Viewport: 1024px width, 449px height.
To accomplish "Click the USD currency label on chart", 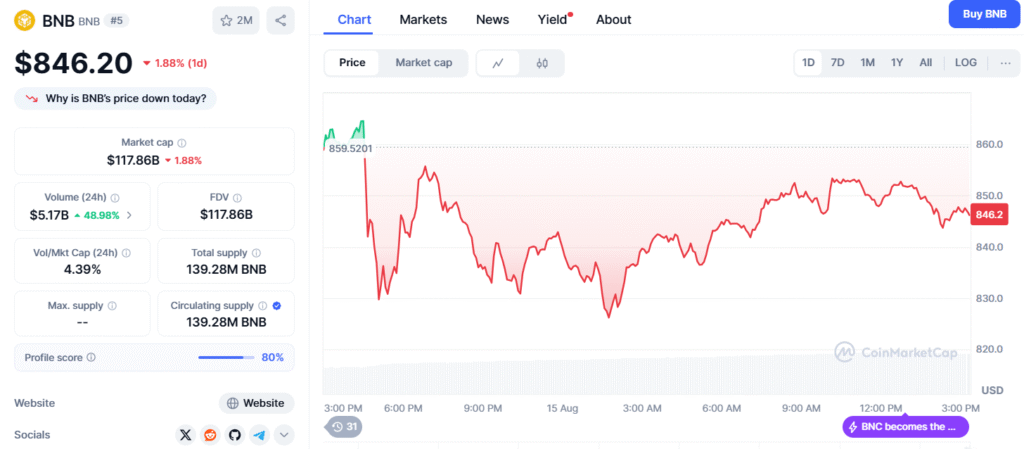I will 992,390.
